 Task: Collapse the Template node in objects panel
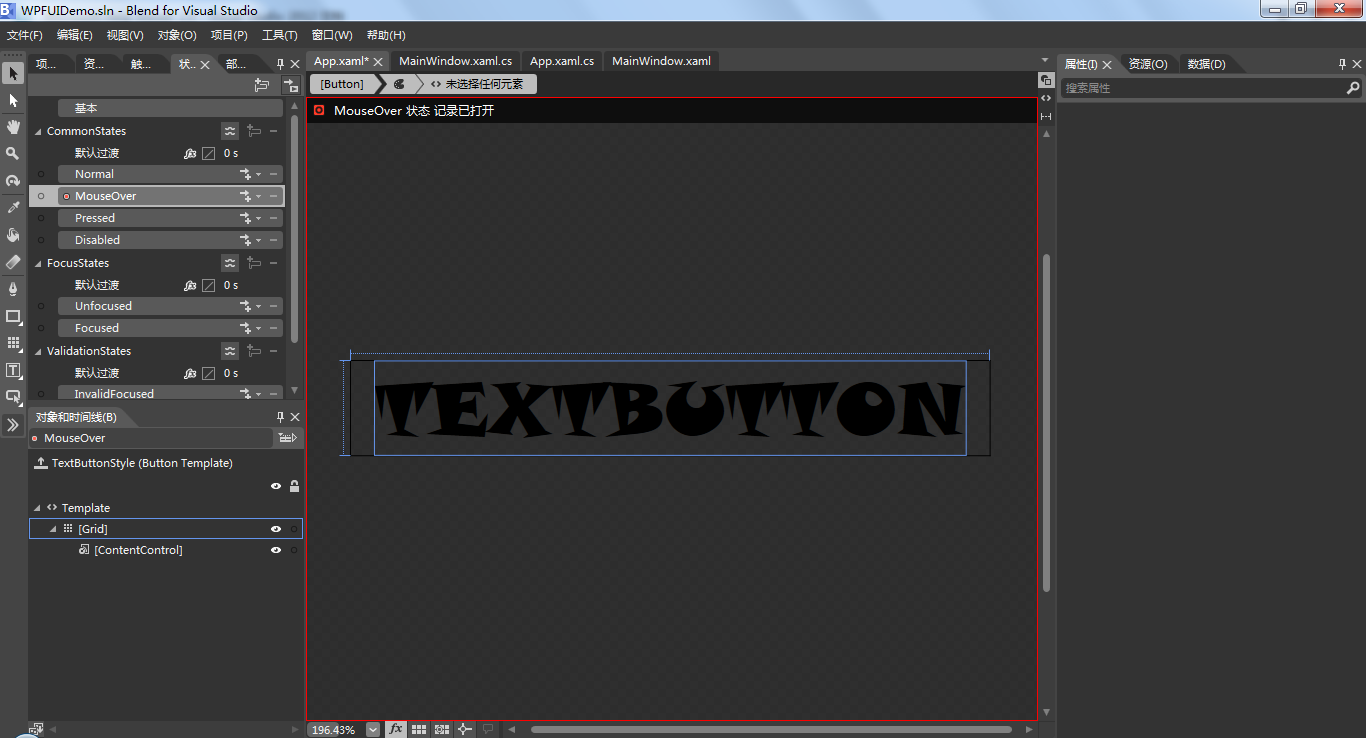[37, 507]
